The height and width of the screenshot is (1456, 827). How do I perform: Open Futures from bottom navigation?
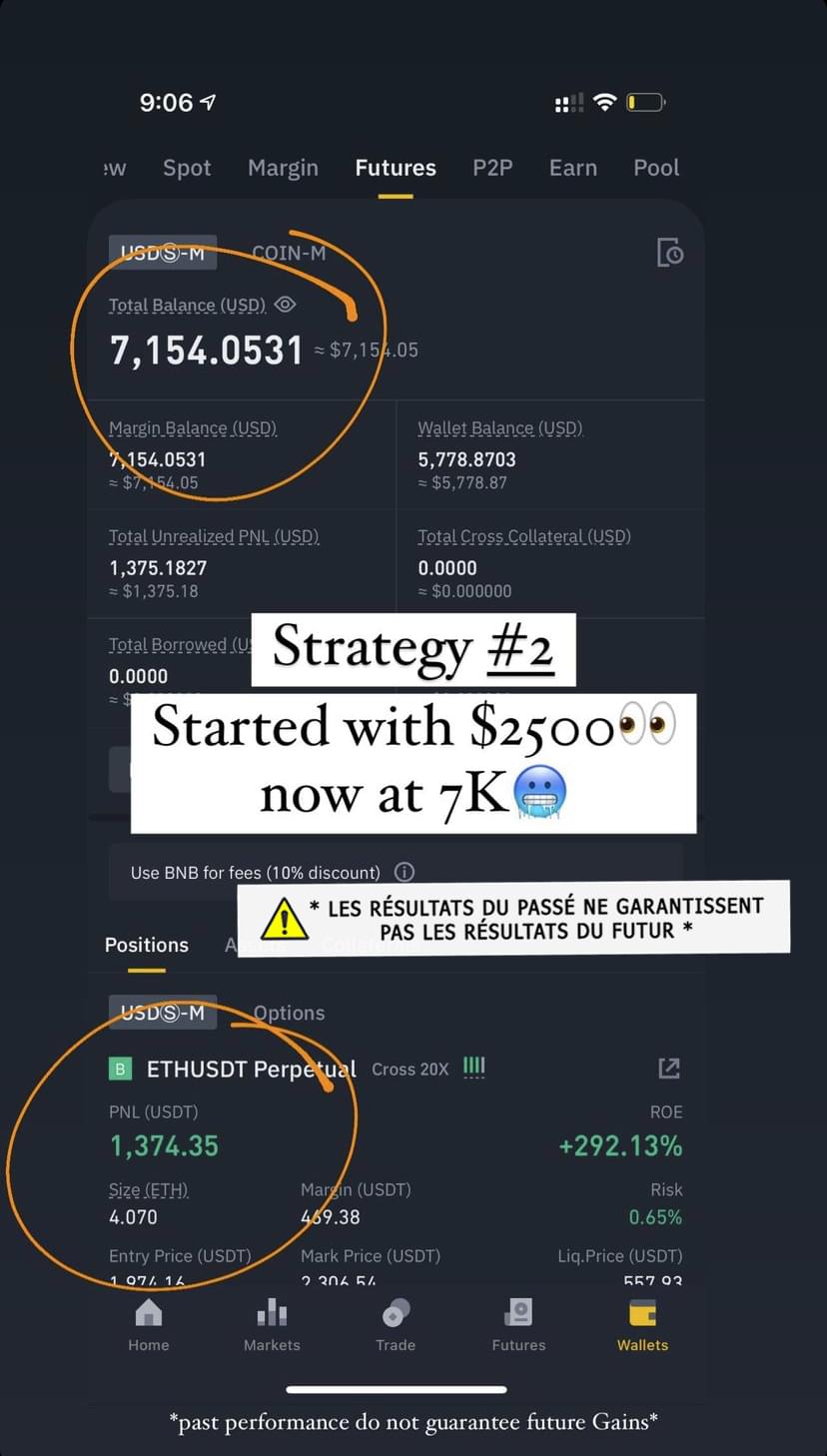click(518, 1325)
